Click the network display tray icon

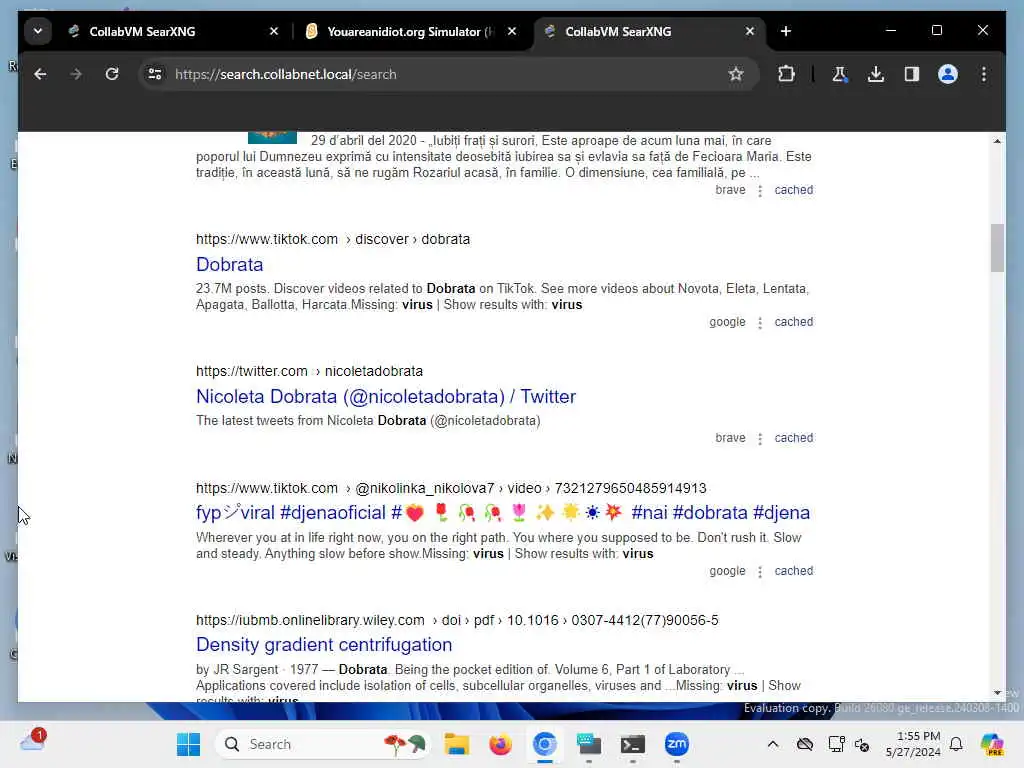click(x=836, y=744)
